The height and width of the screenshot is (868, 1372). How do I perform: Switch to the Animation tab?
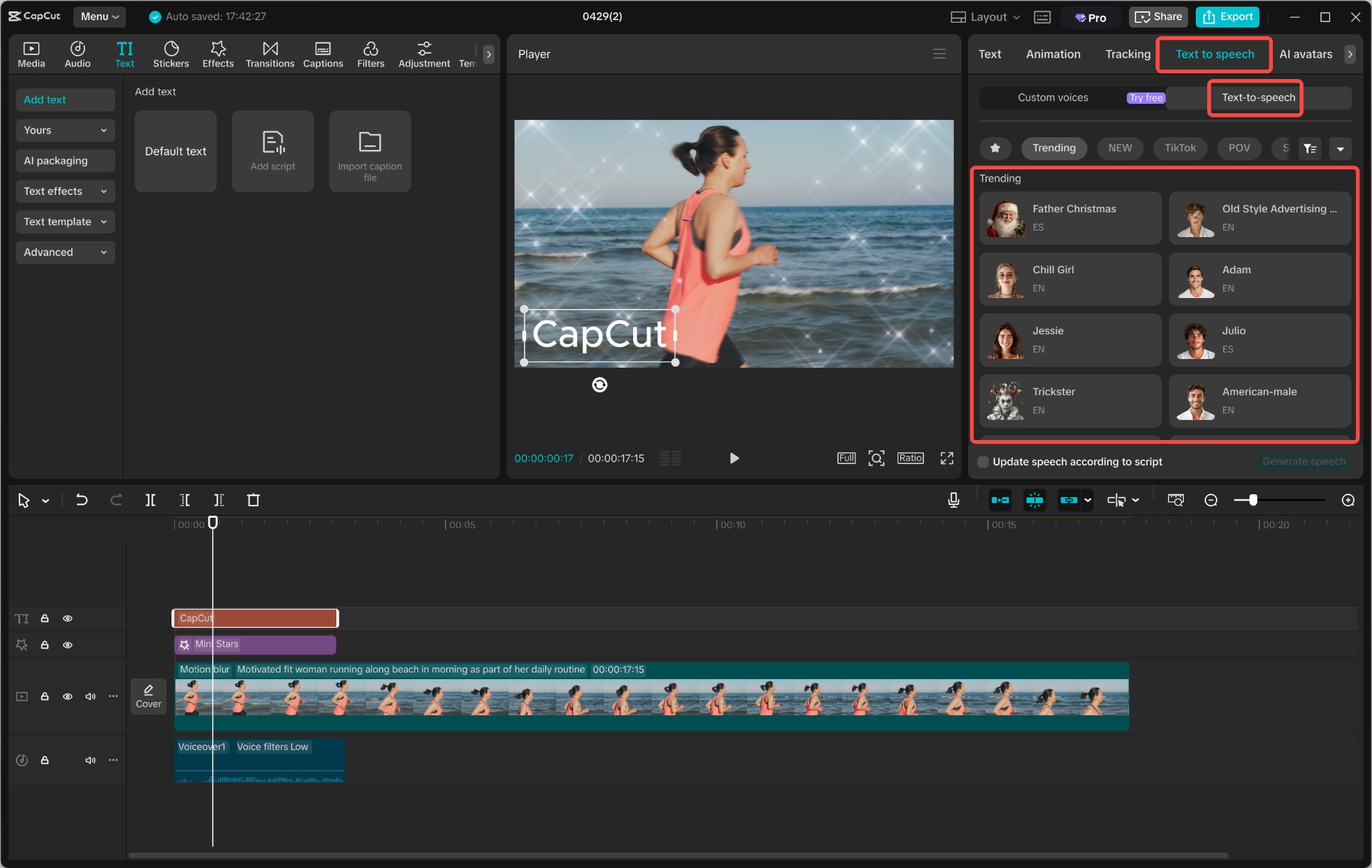coord(1053,54)
